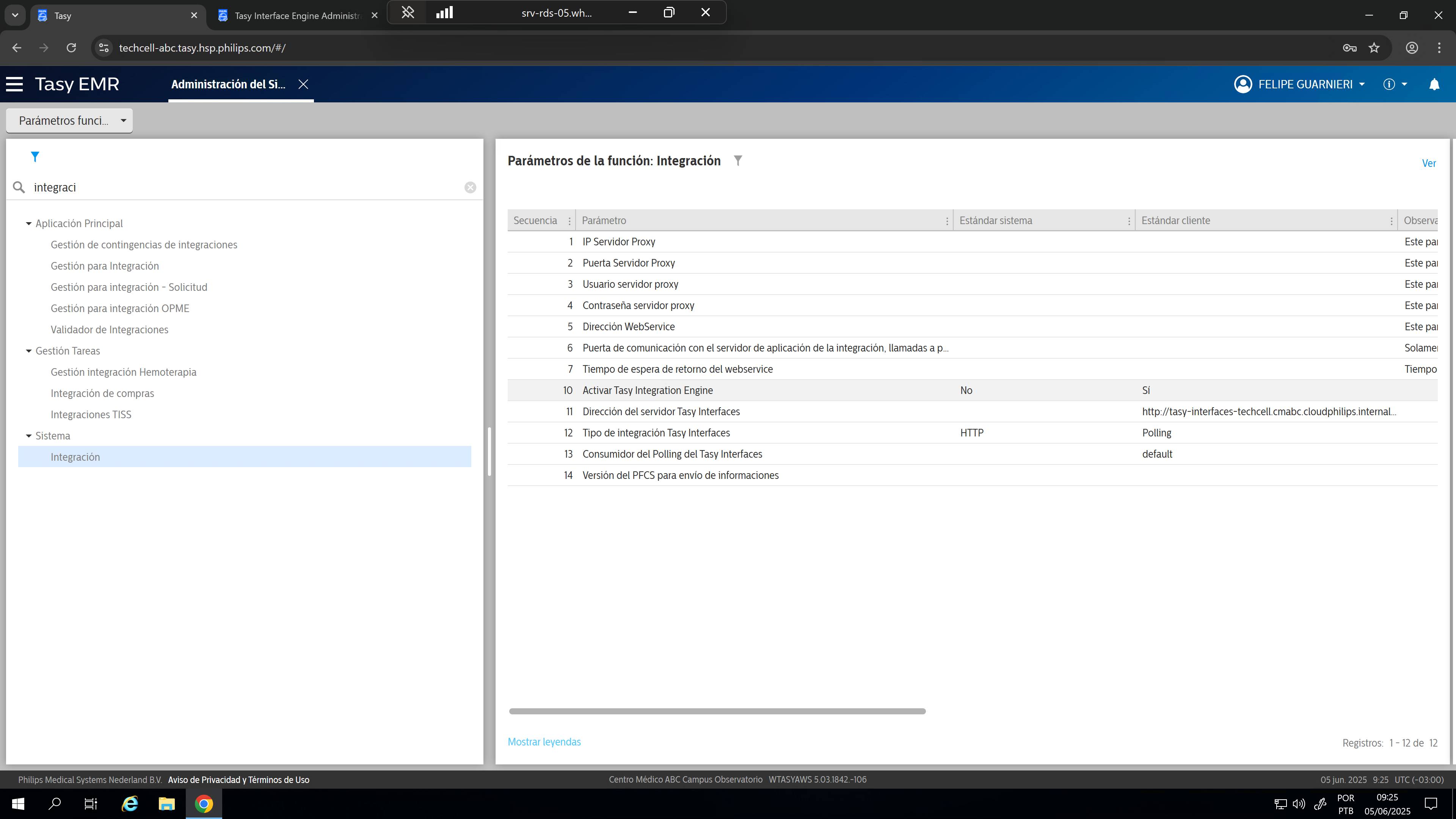1456x819 pixels.
Task: Select Integración under Sistema
Action: coord(244,457)
